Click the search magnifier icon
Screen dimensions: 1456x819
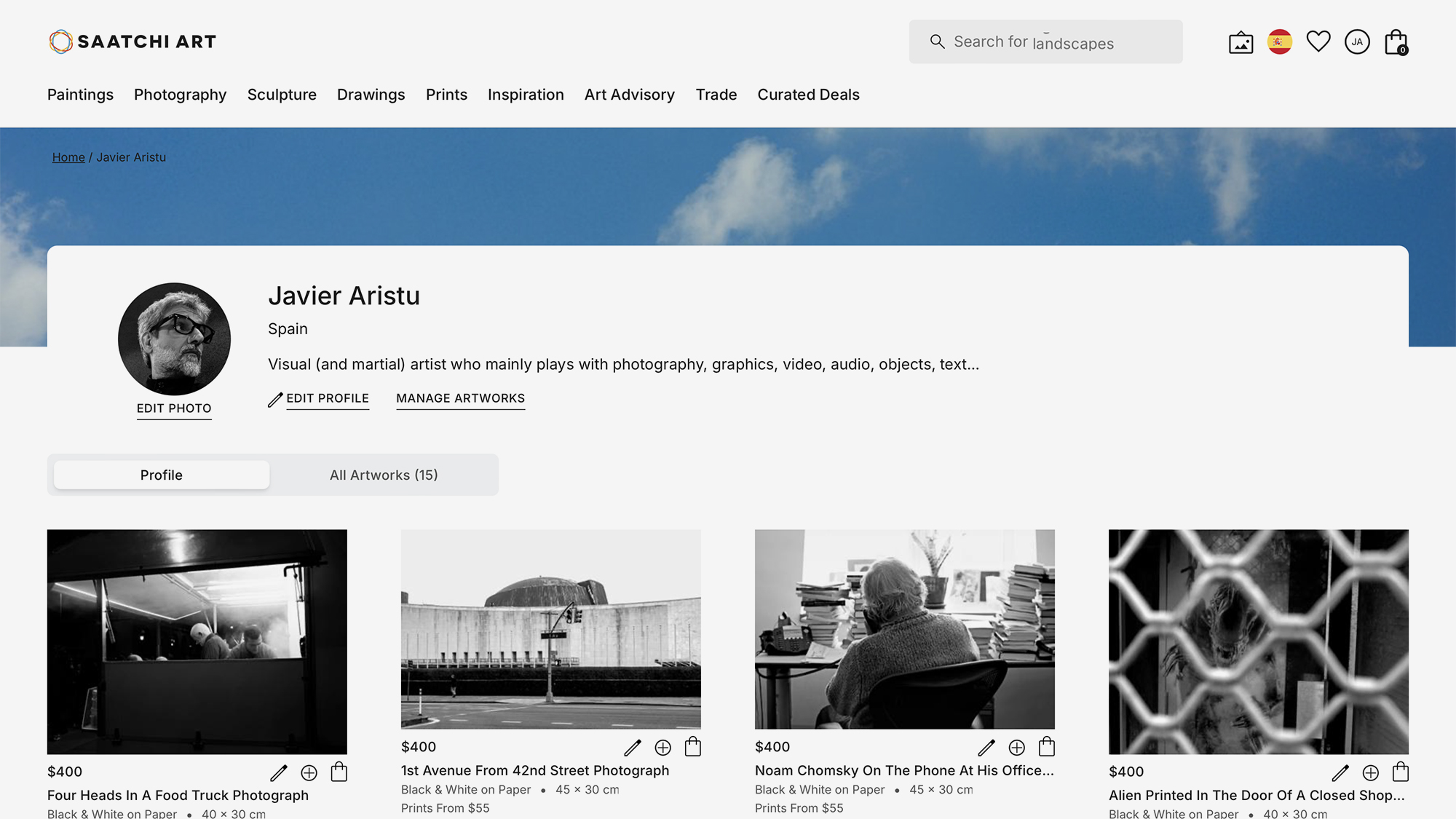click(937, 41)
